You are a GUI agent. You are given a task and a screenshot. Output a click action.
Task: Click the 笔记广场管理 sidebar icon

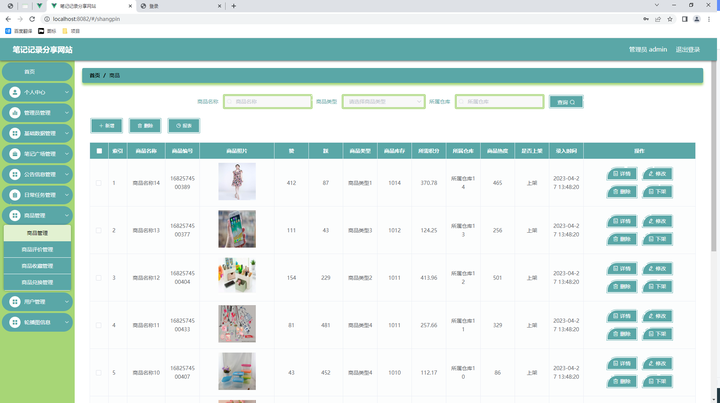(15, 154)
